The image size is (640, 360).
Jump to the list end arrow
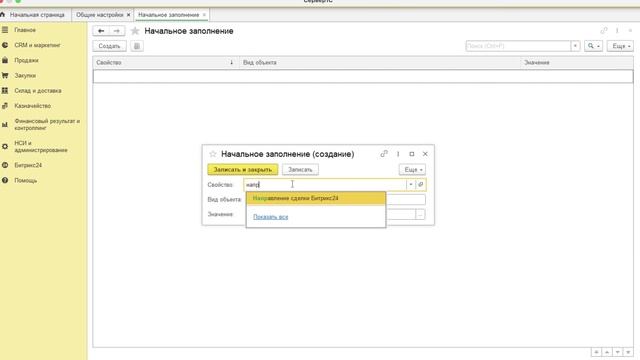click(628, 352)
